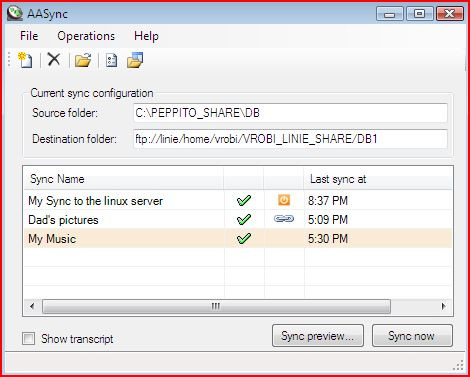Close the AASync window

pos(450,14)
